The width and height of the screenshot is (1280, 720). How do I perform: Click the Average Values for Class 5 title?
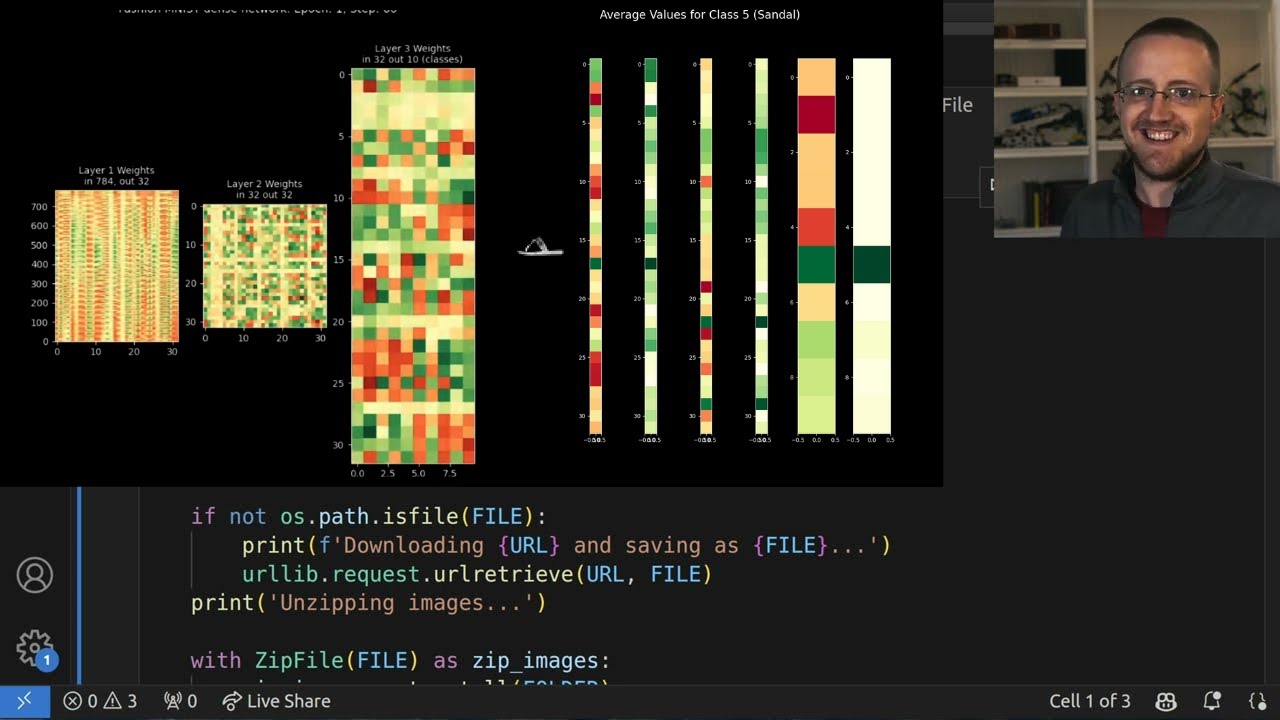coord(700,14)
